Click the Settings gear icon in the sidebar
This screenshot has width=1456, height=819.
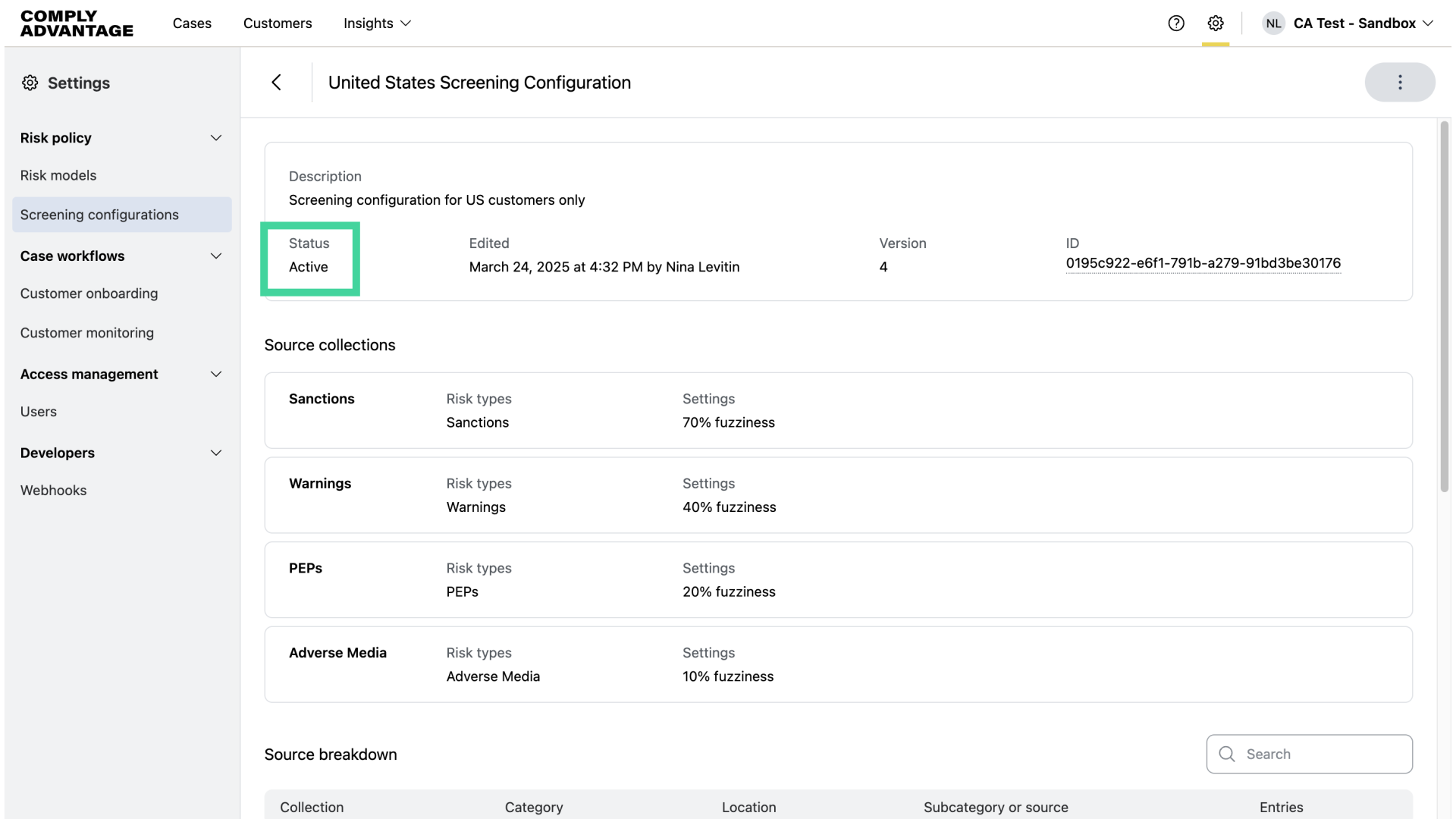(x=30, y=83)
